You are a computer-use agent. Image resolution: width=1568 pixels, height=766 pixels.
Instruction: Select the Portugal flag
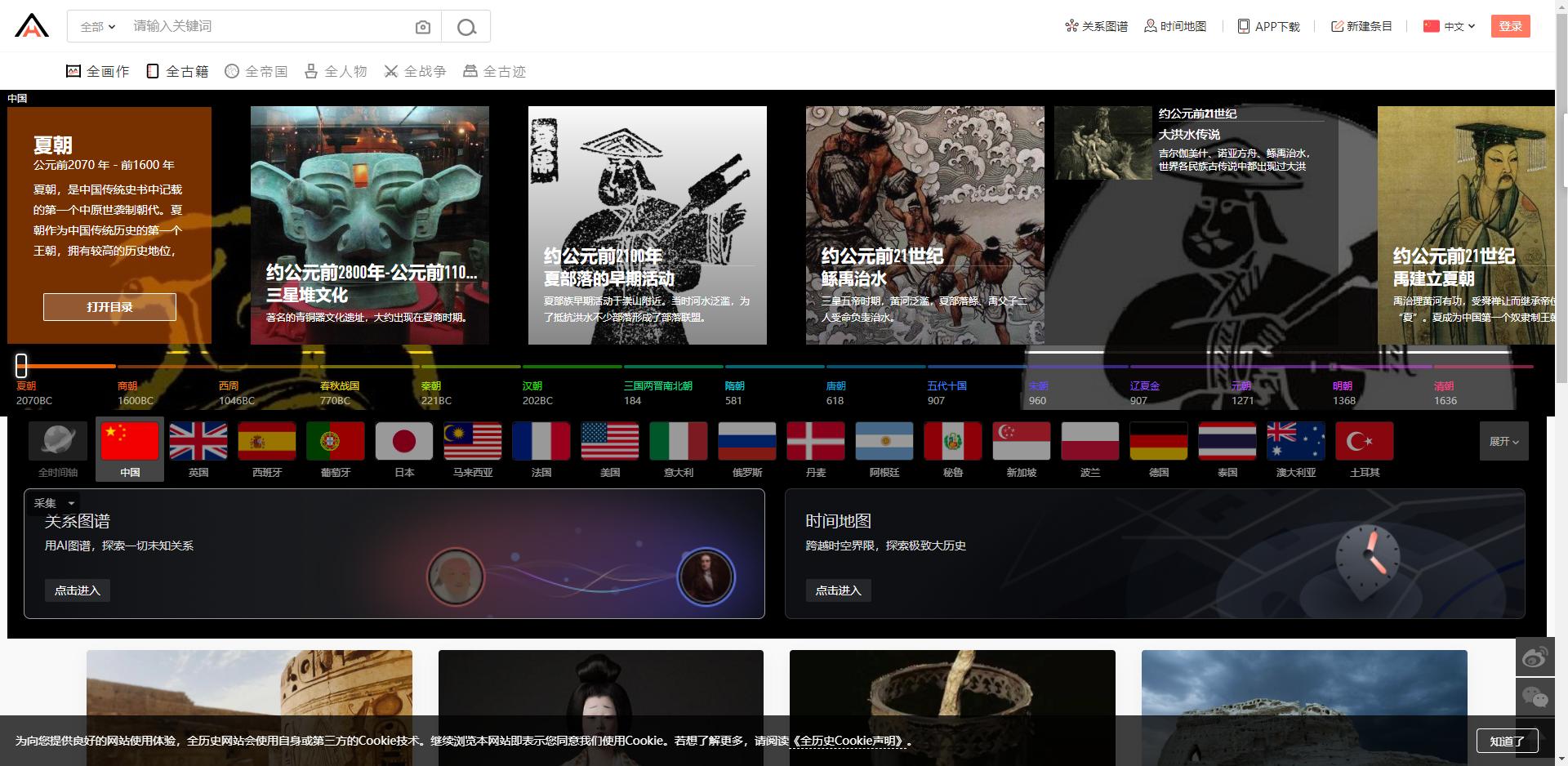[x=336, y=442]
